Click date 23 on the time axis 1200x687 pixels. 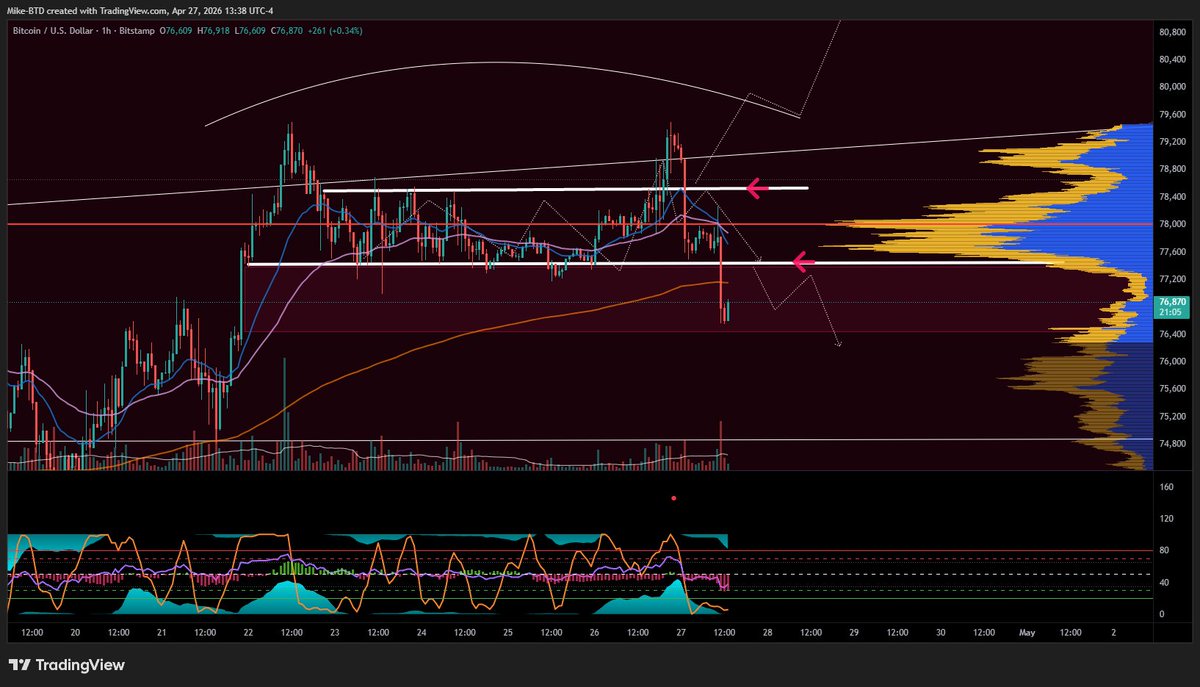pos(335,633)
